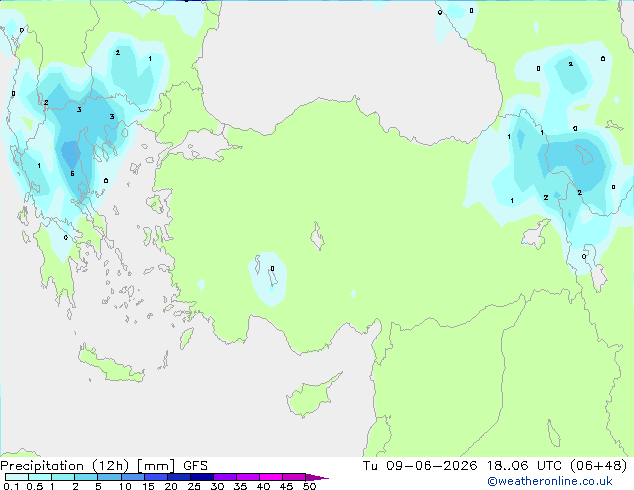Click the 20–25 mm legend color swatch
The image size is (634, 490).
point(178,477)
